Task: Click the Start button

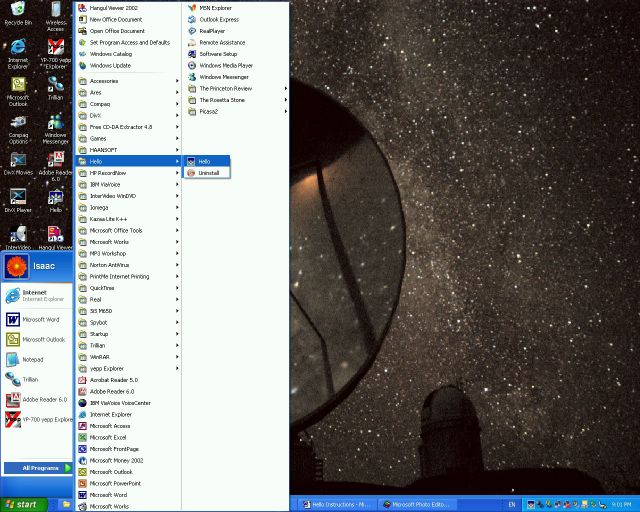Action: click(x=23, y=505)
